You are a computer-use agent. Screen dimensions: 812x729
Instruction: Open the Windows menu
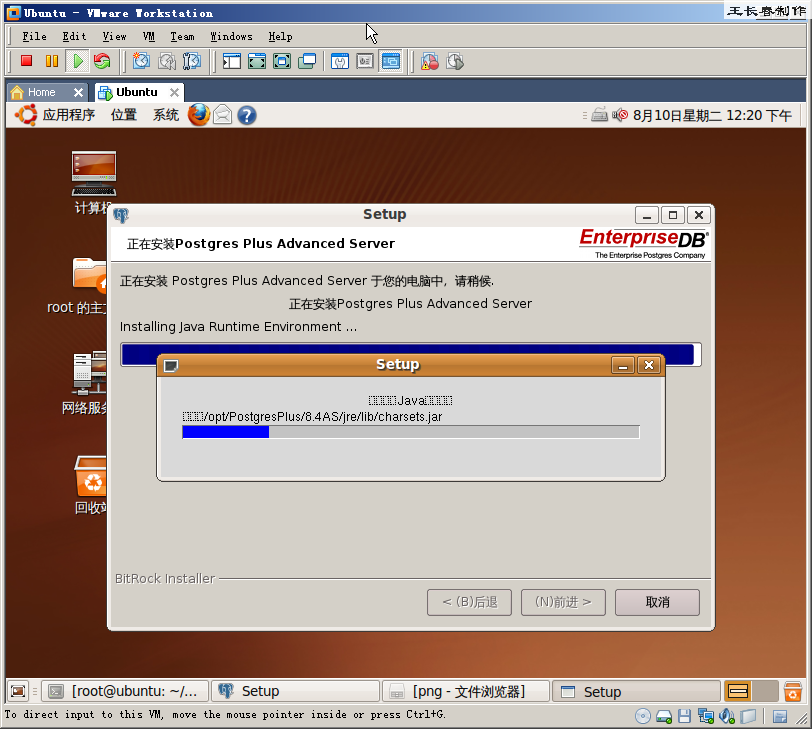tap(231, 36)
